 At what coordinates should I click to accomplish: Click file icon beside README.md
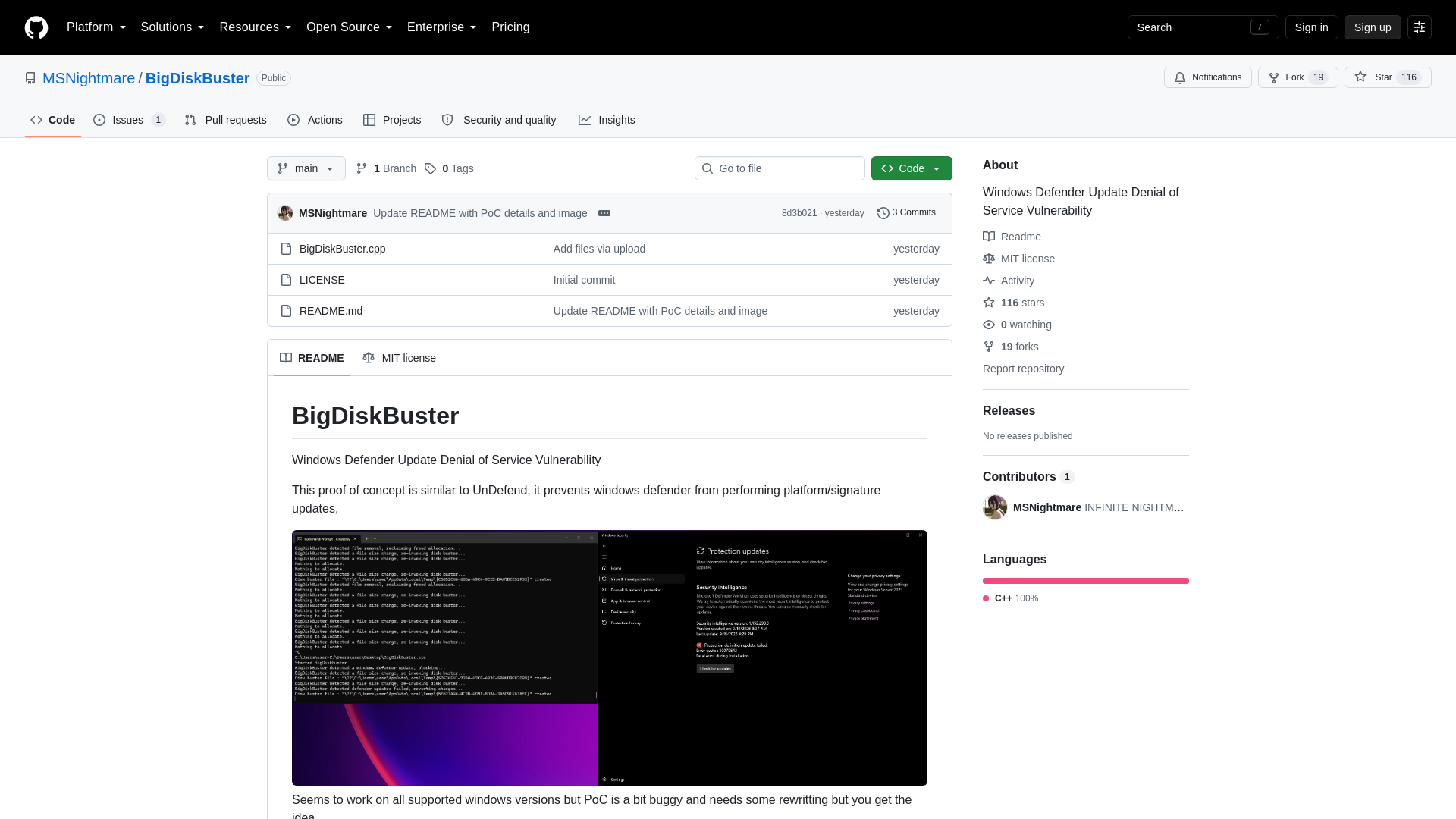pyautogui.click(x=286, y=311)
